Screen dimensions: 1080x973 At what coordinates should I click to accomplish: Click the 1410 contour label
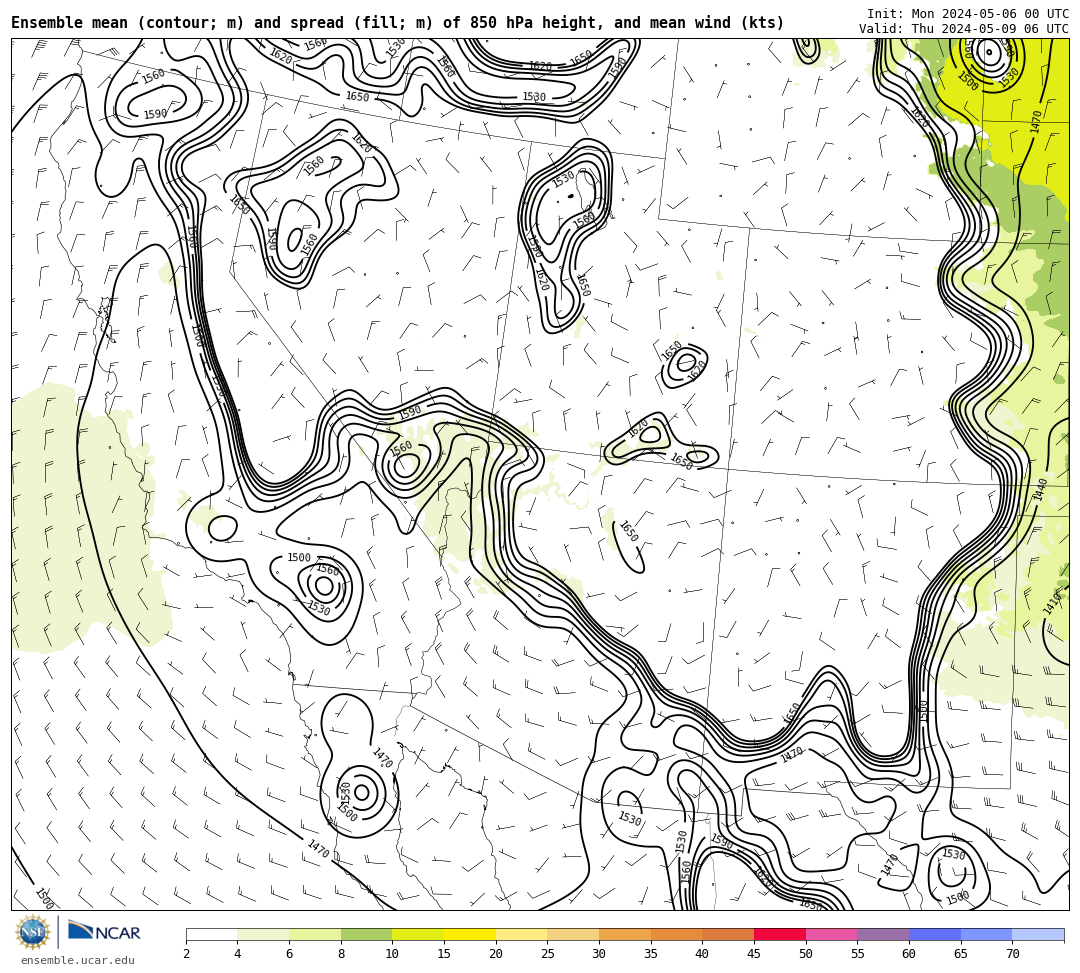(1053, 603)
